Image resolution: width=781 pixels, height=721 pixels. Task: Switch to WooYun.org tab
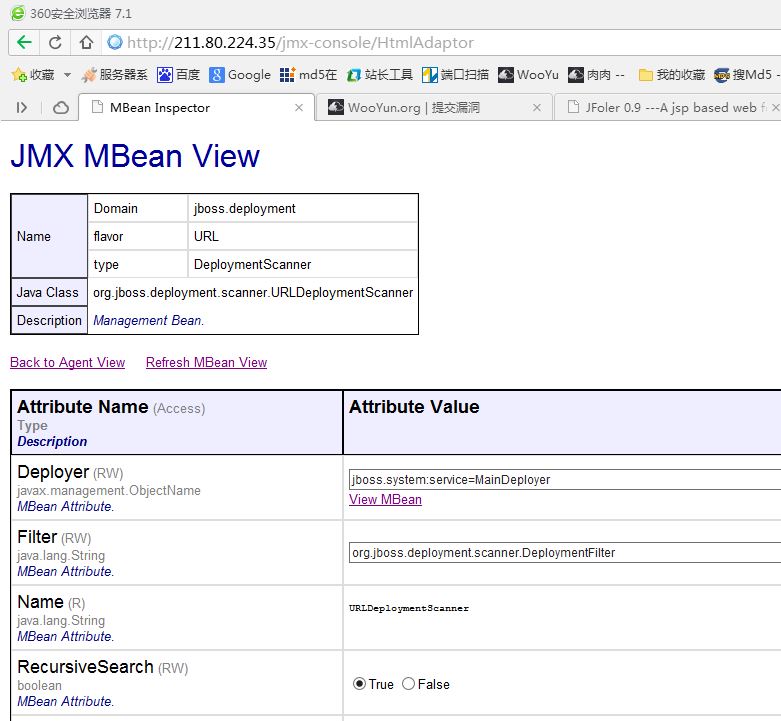(434, 108)
